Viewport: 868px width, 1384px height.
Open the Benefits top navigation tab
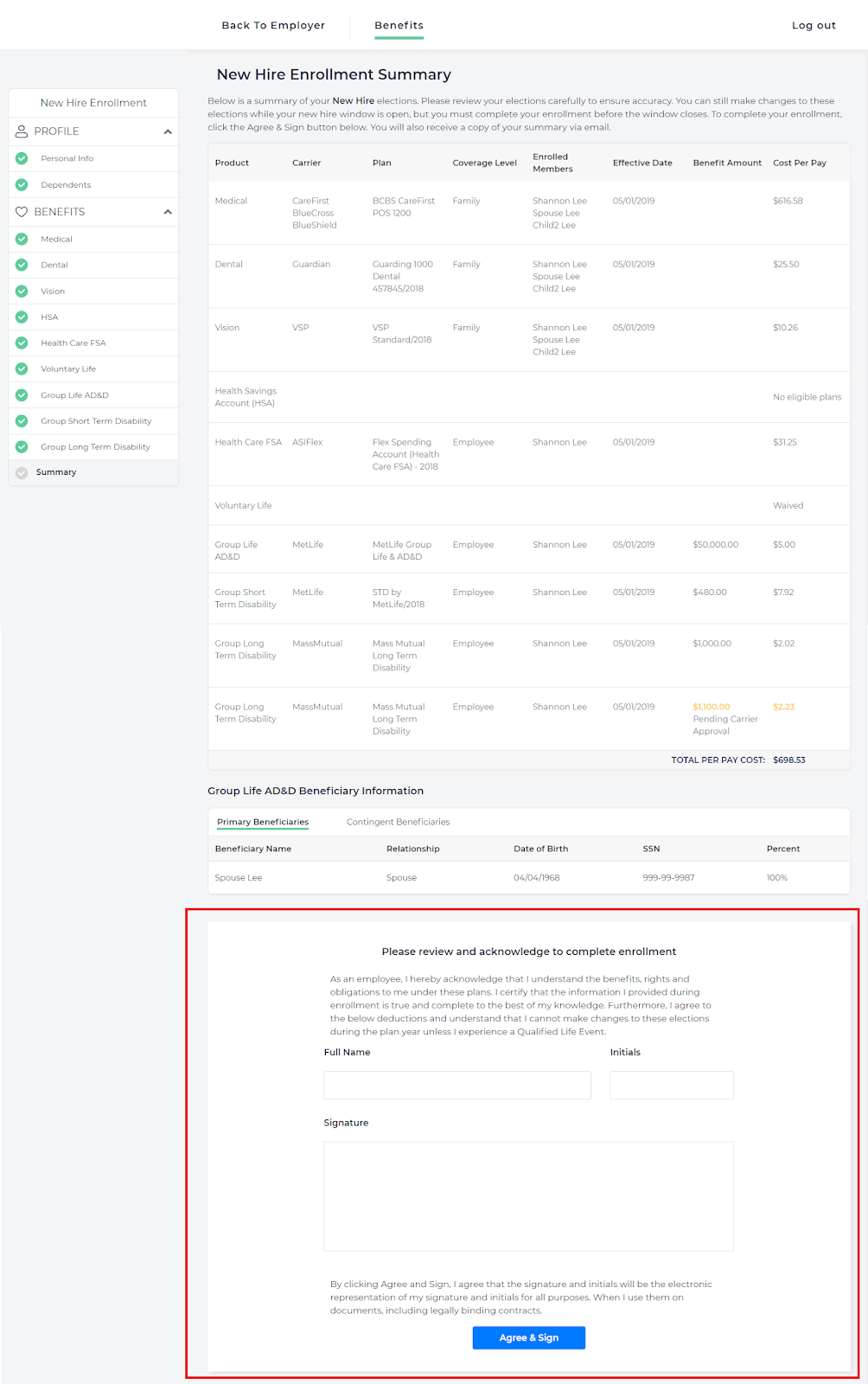point(399,25)
